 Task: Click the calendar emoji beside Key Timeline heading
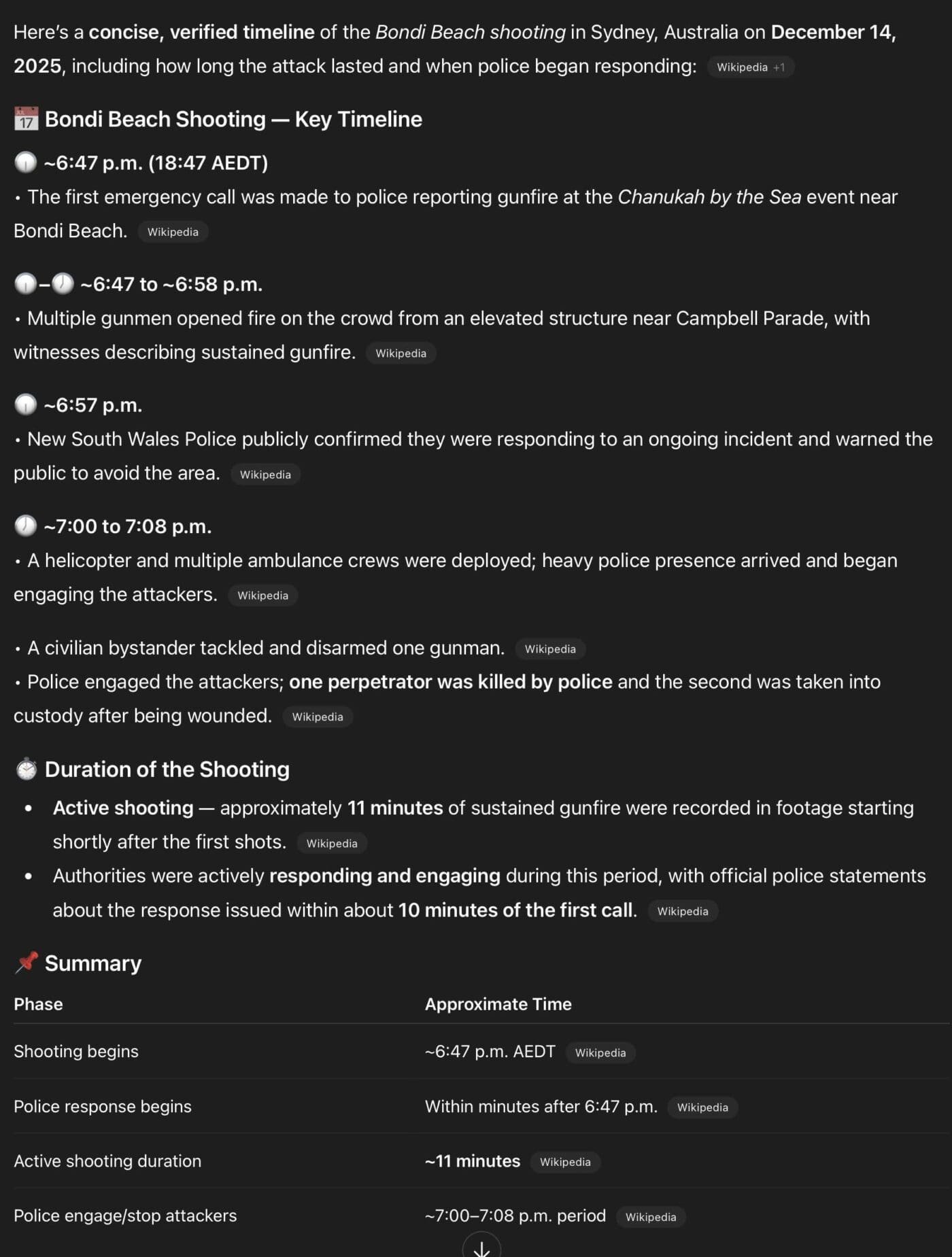26,119
